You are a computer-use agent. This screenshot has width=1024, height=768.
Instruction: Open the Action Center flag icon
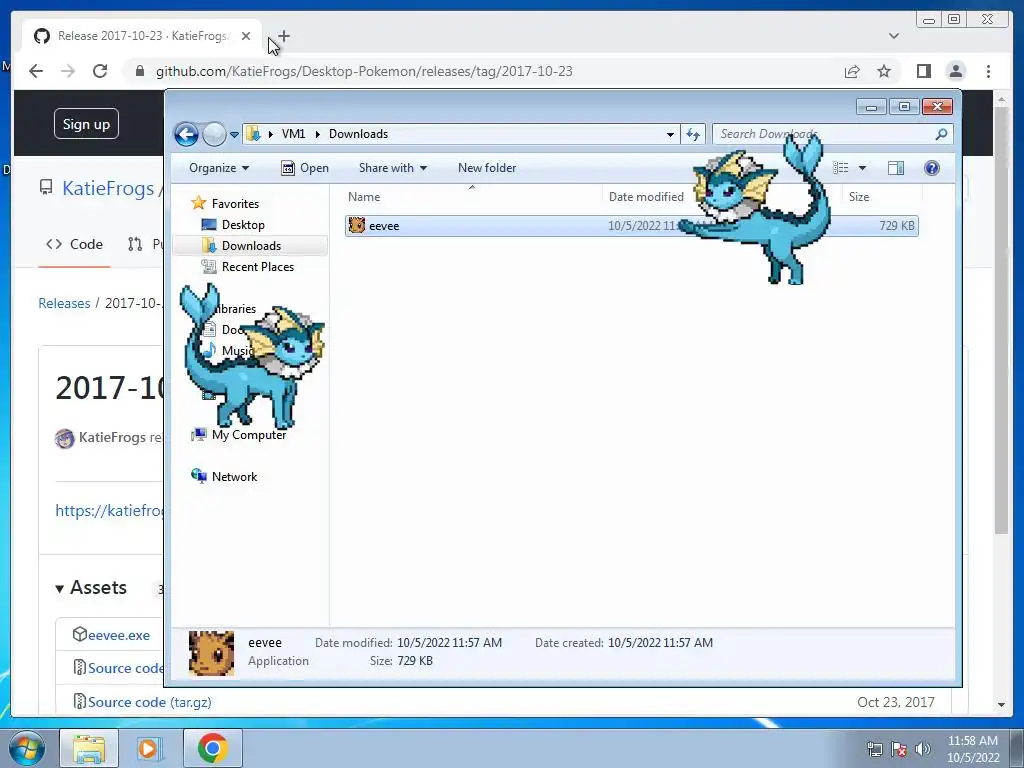[899, 749]
